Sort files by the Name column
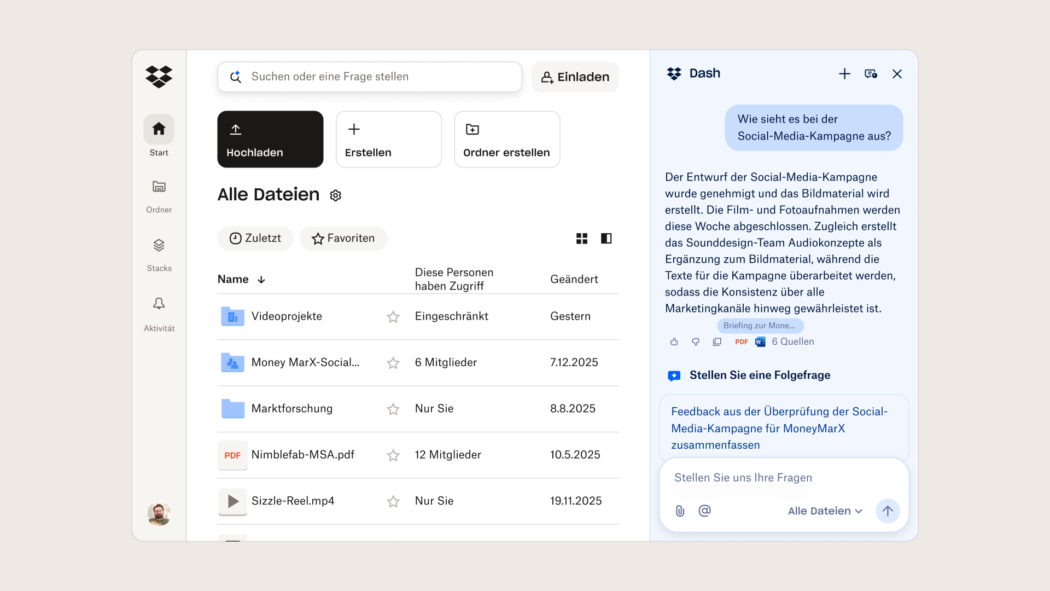This screenshot has height=591, width=1050. pos(241,280)
